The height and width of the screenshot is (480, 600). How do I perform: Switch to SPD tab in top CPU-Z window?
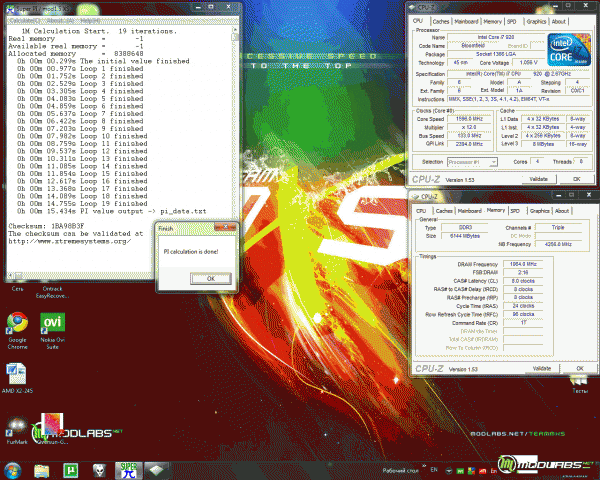click(512, 21)
